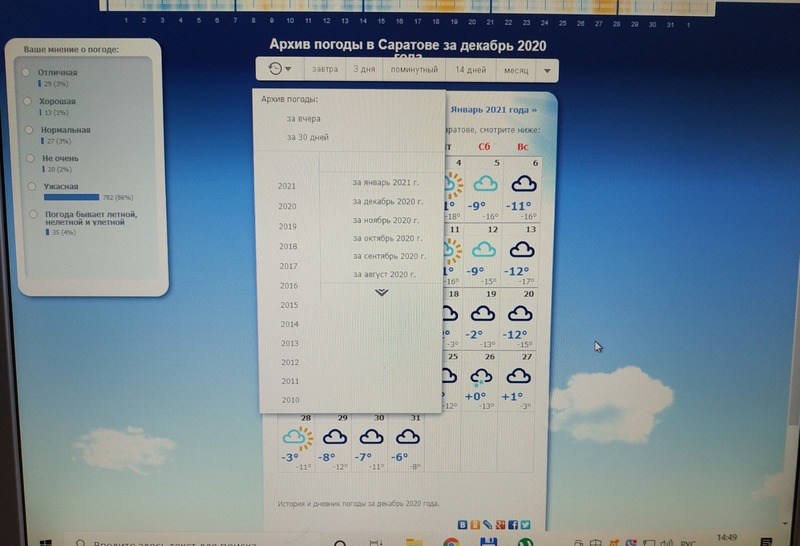Open the weather archive clock dropdown

click(x=280, y=69)
